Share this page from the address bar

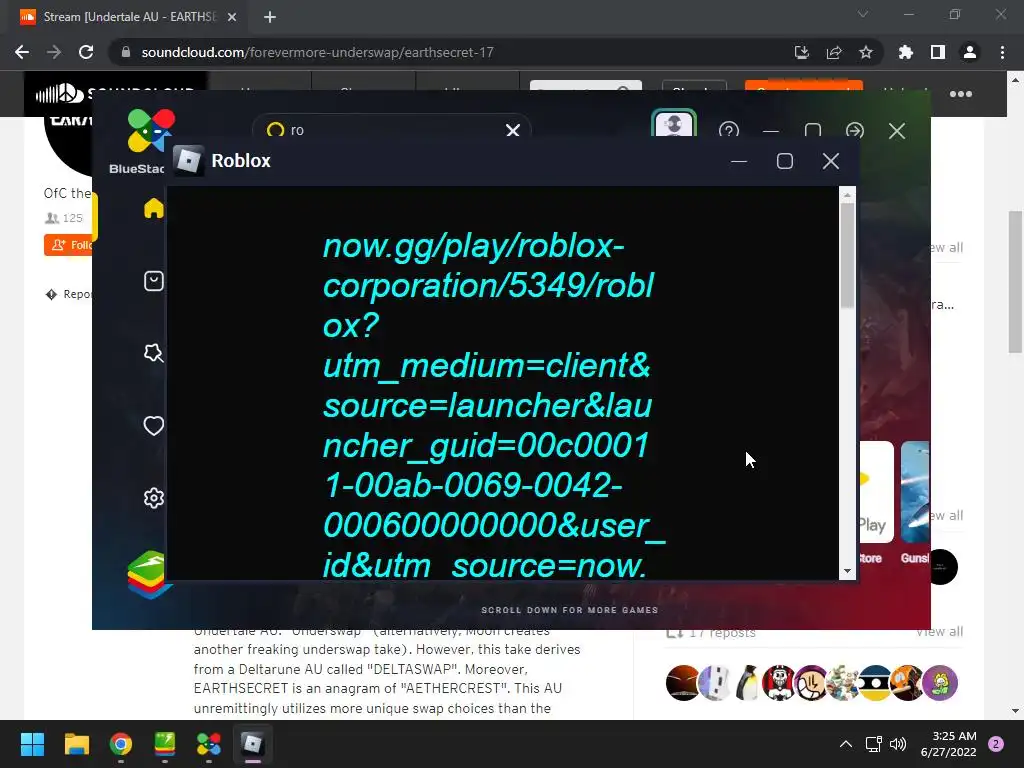click(x=834, y=52)
